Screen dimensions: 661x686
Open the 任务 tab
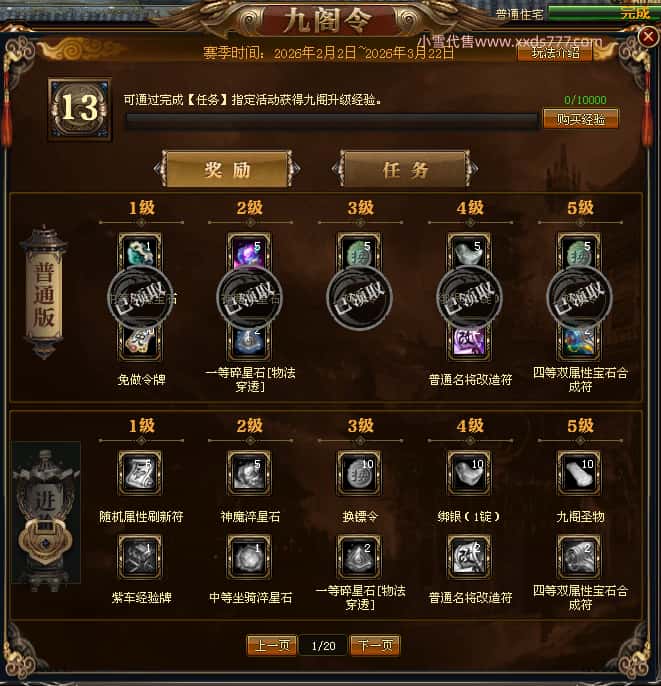pyautogui.click(x=405, y=169)
